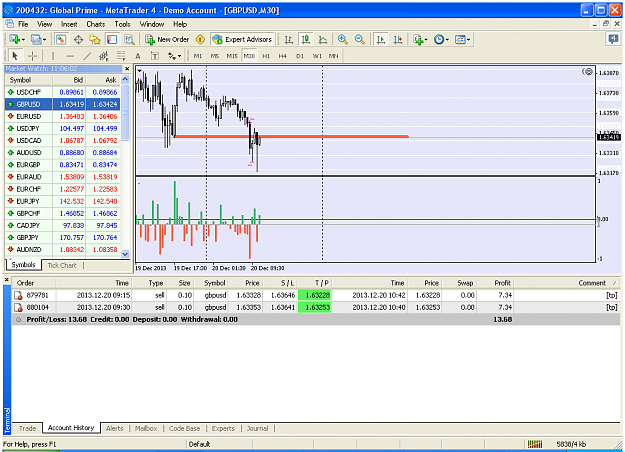Open the Alerts tab
The height and width of the screenshot is (452, 625).
(x=114, y=428)
